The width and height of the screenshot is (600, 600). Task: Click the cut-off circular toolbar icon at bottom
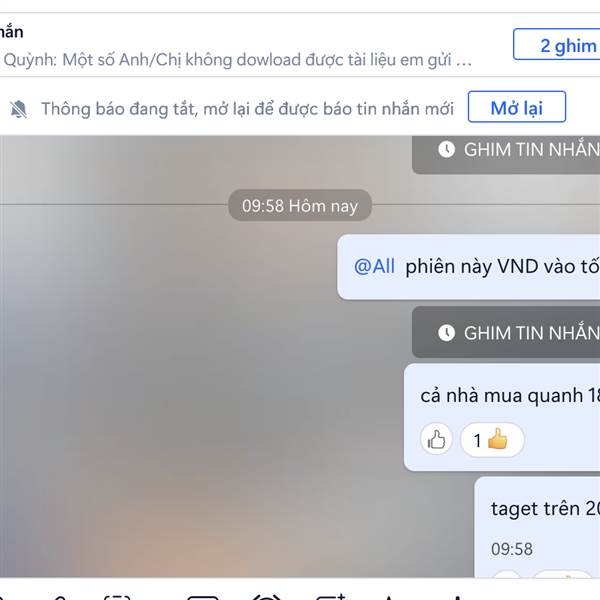pyautogui.click(x=267, y=597)
